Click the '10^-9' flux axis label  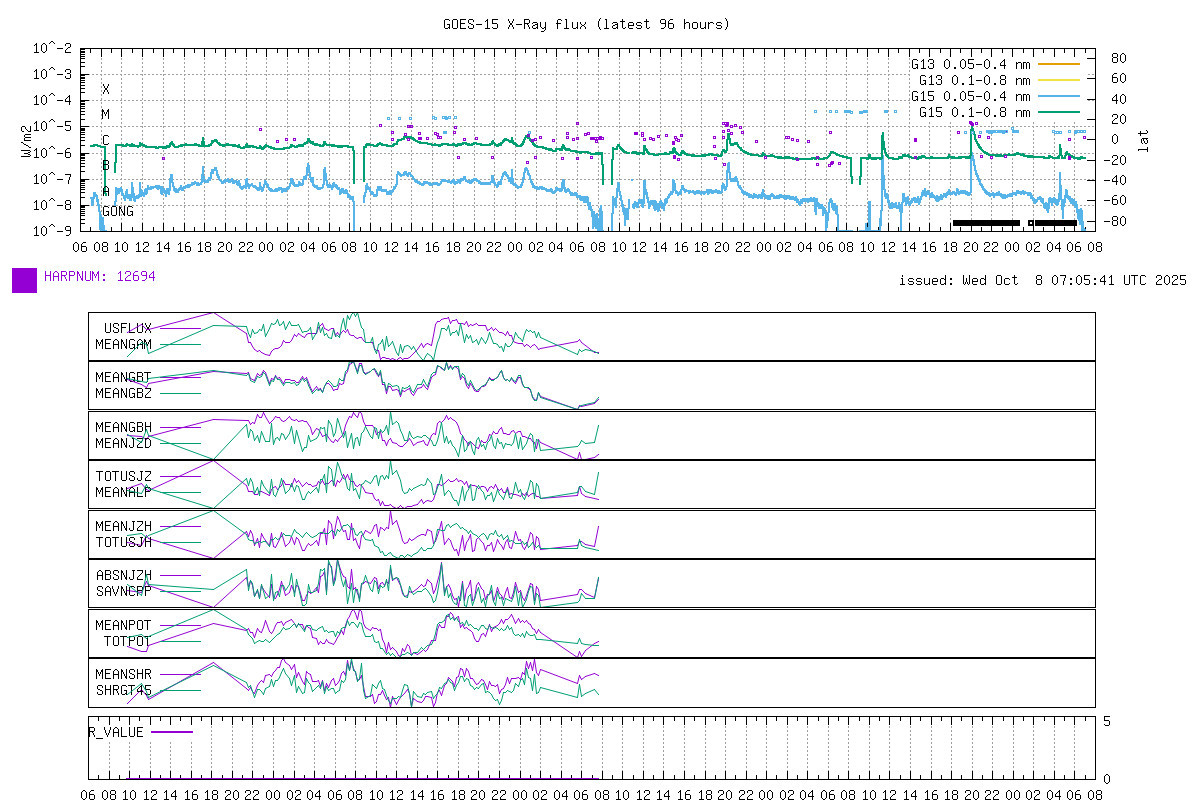[x=52, y=230]
